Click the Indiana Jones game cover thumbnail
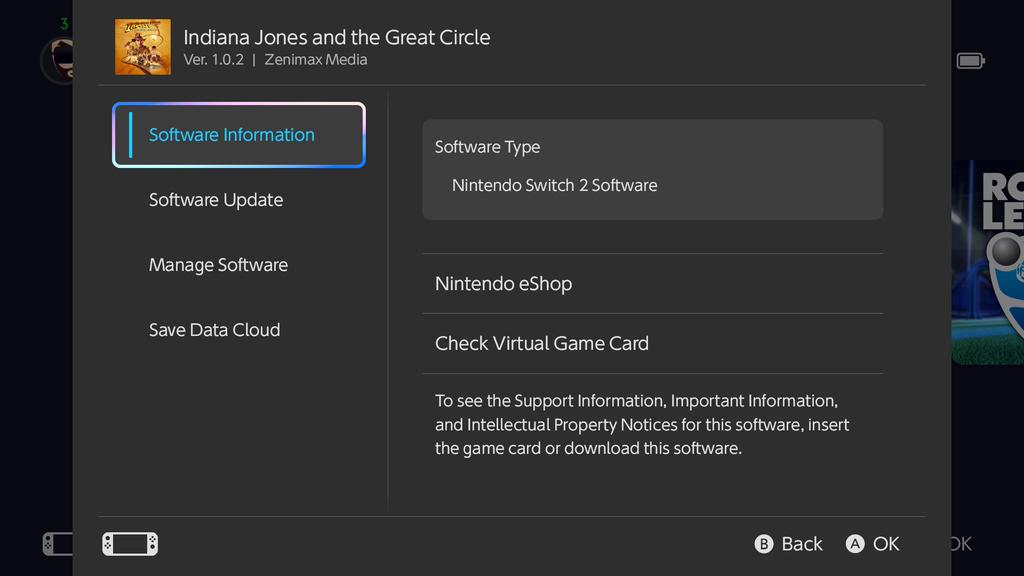This screenshot has width=1024, height=576. click(x=143, y=47)
